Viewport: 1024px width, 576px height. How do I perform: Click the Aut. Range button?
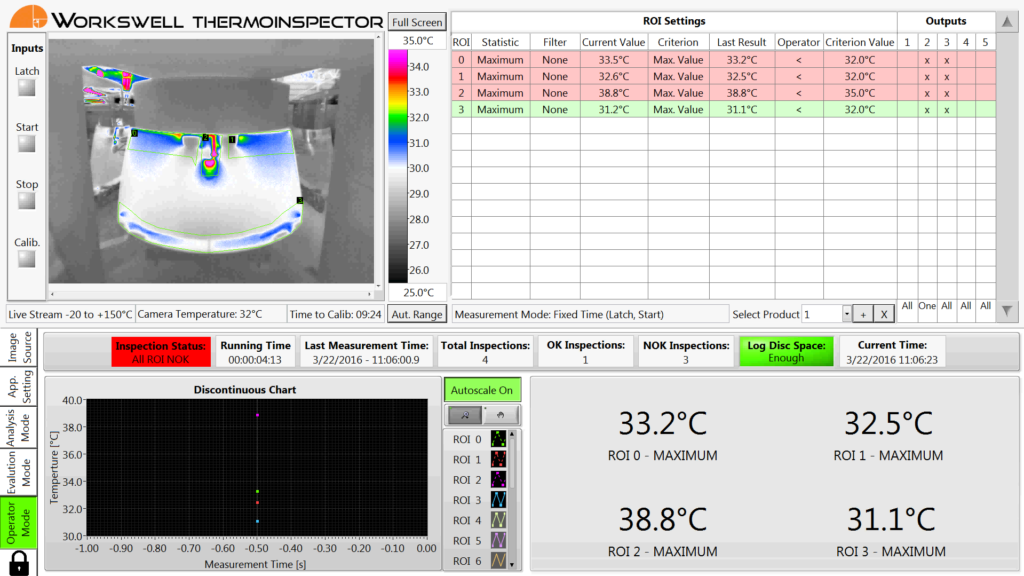coord(417,314)
